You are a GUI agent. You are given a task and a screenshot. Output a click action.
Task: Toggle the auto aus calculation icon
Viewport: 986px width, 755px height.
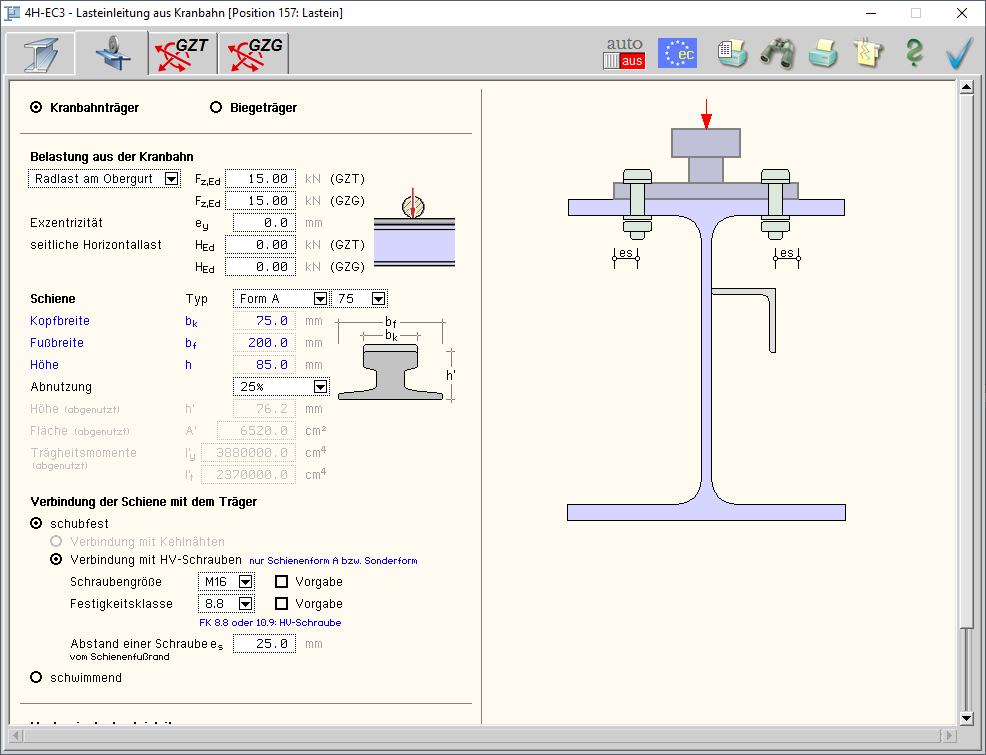coord(624,53)
